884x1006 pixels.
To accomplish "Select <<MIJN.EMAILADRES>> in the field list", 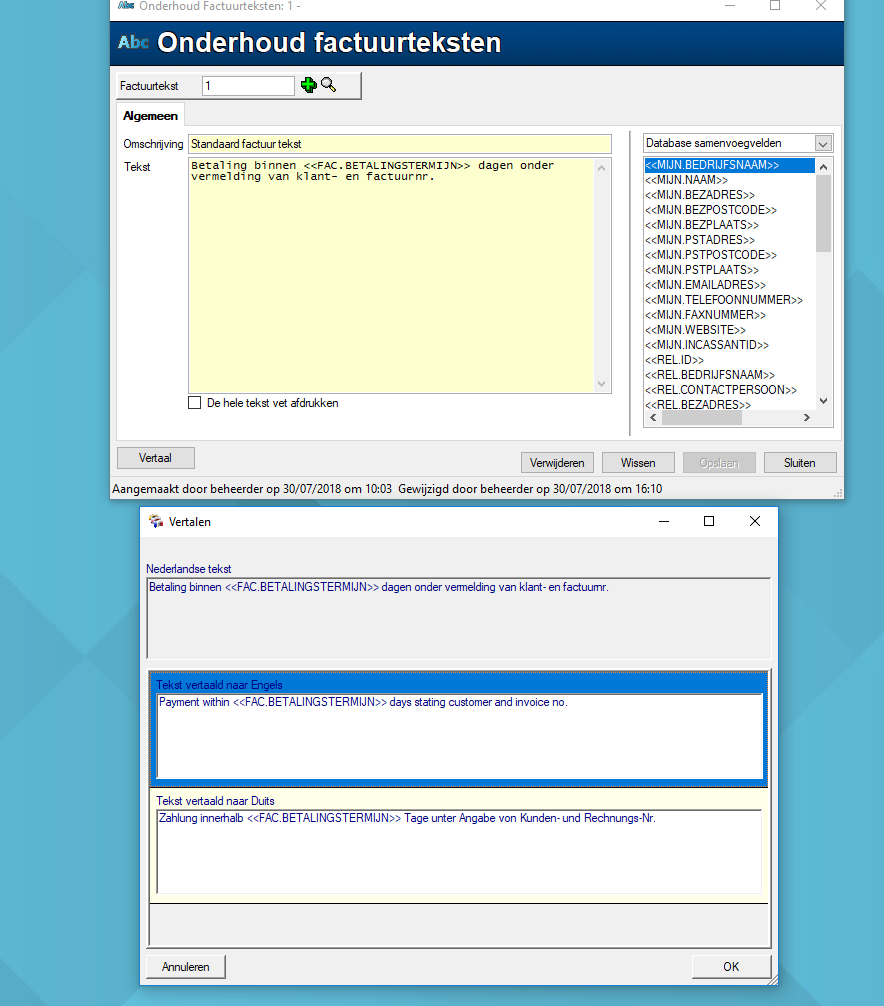I will (x=705, y=285).
